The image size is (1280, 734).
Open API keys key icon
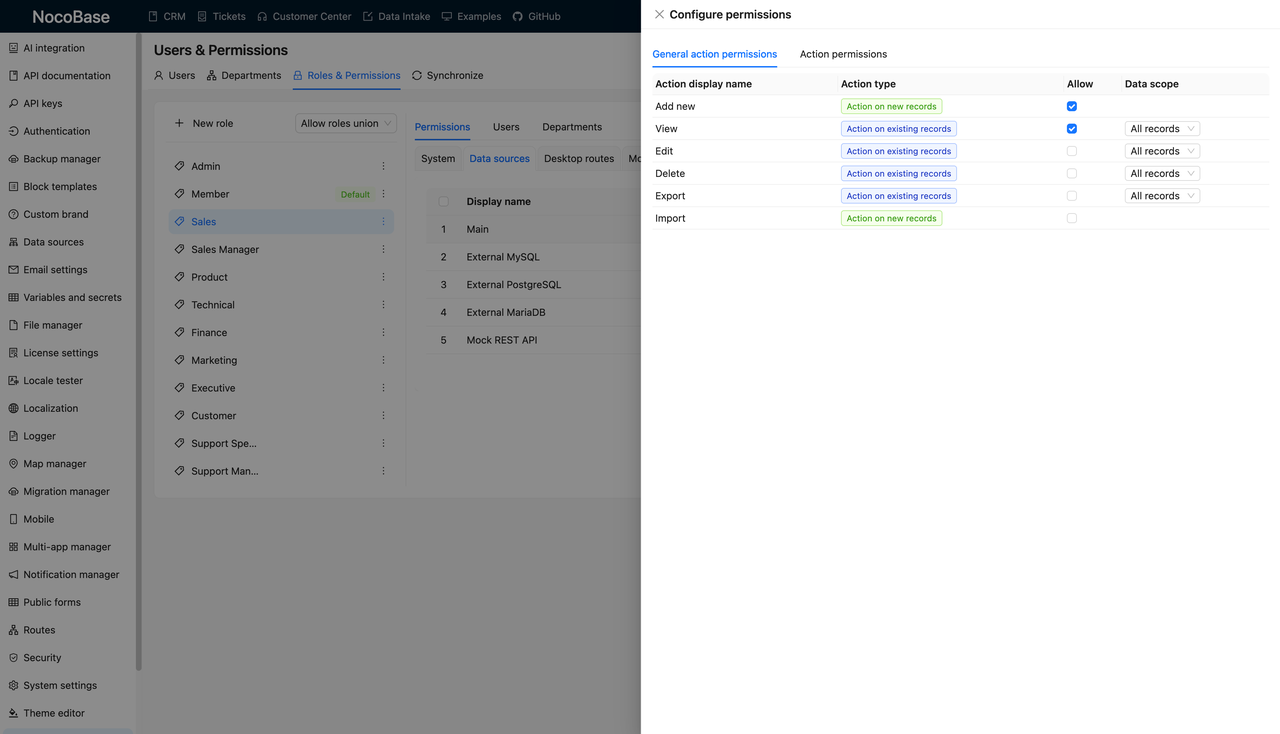point(13,103)
